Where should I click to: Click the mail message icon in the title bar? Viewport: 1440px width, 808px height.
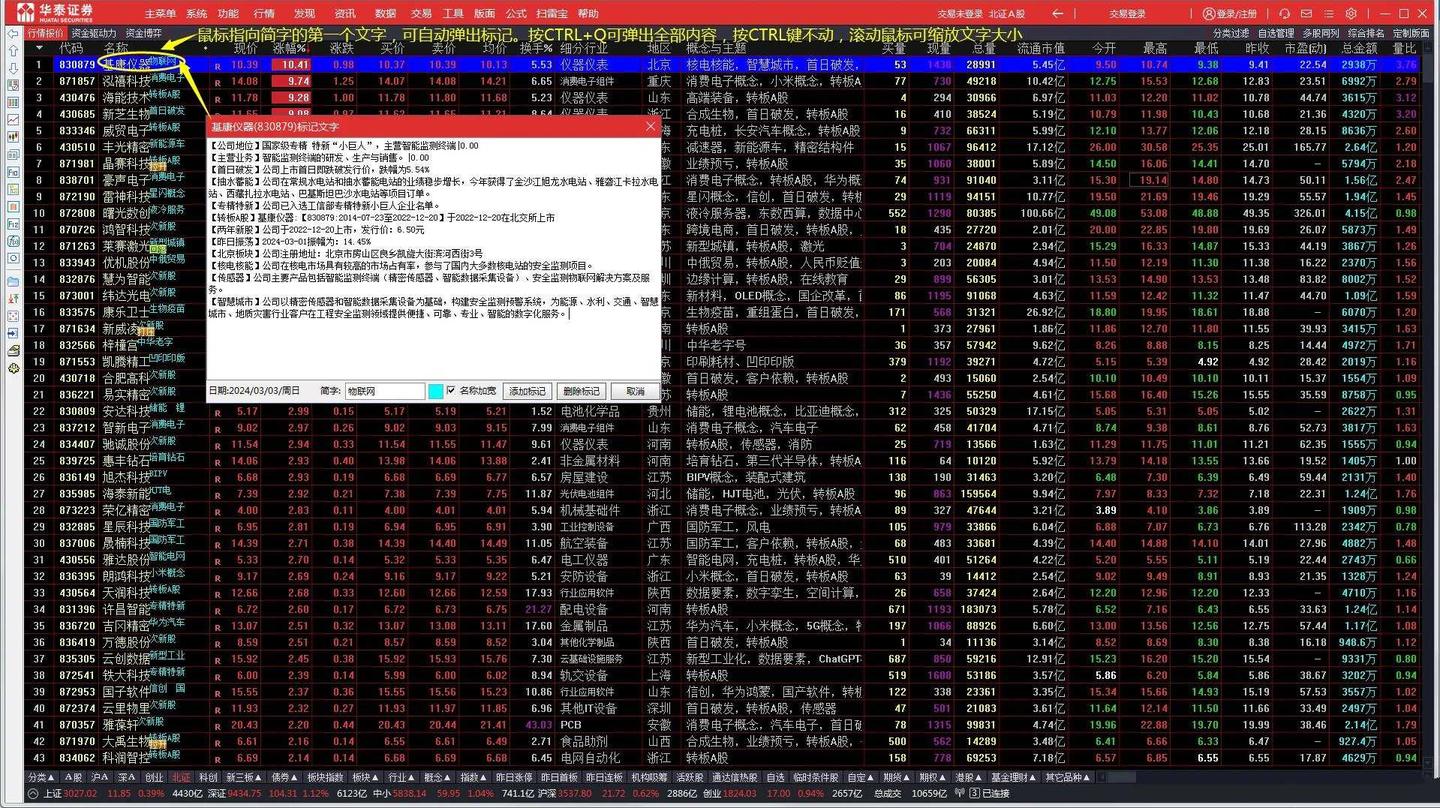pos(1306,13)
